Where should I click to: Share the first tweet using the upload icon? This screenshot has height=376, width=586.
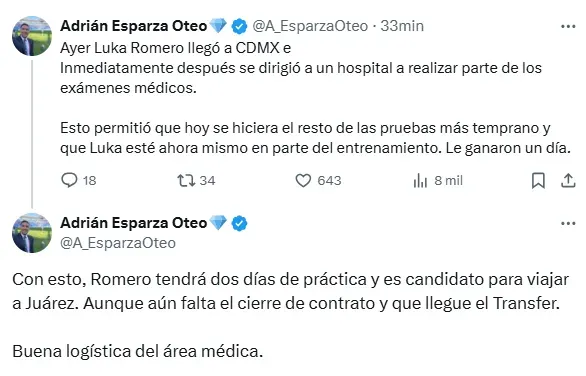(x=568, y=181)
